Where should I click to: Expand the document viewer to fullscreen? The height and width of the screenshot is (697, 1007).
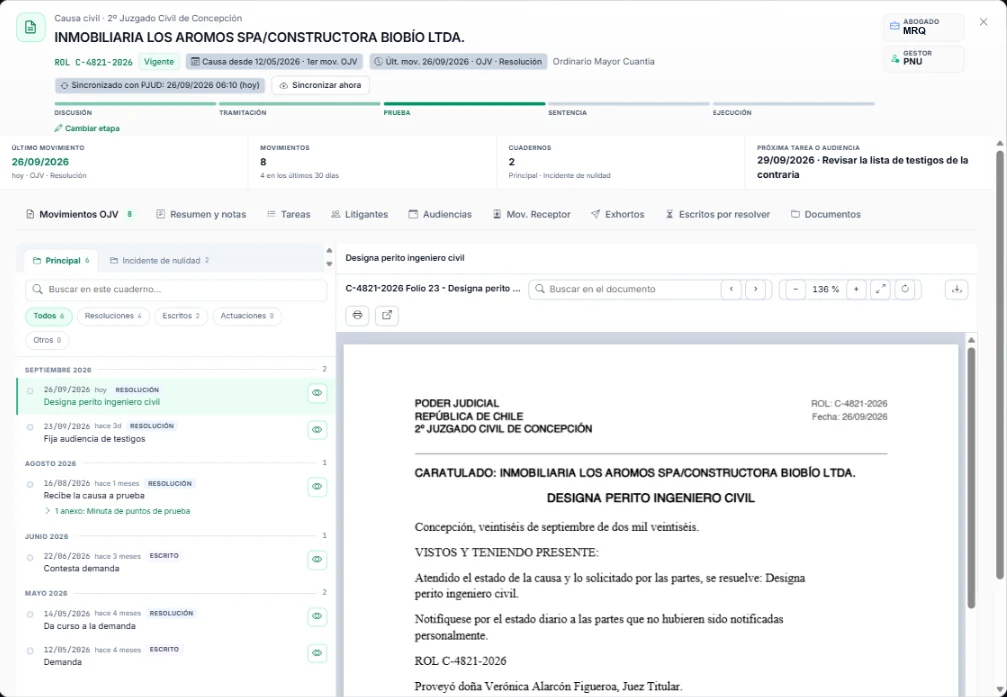pos(880,289)
